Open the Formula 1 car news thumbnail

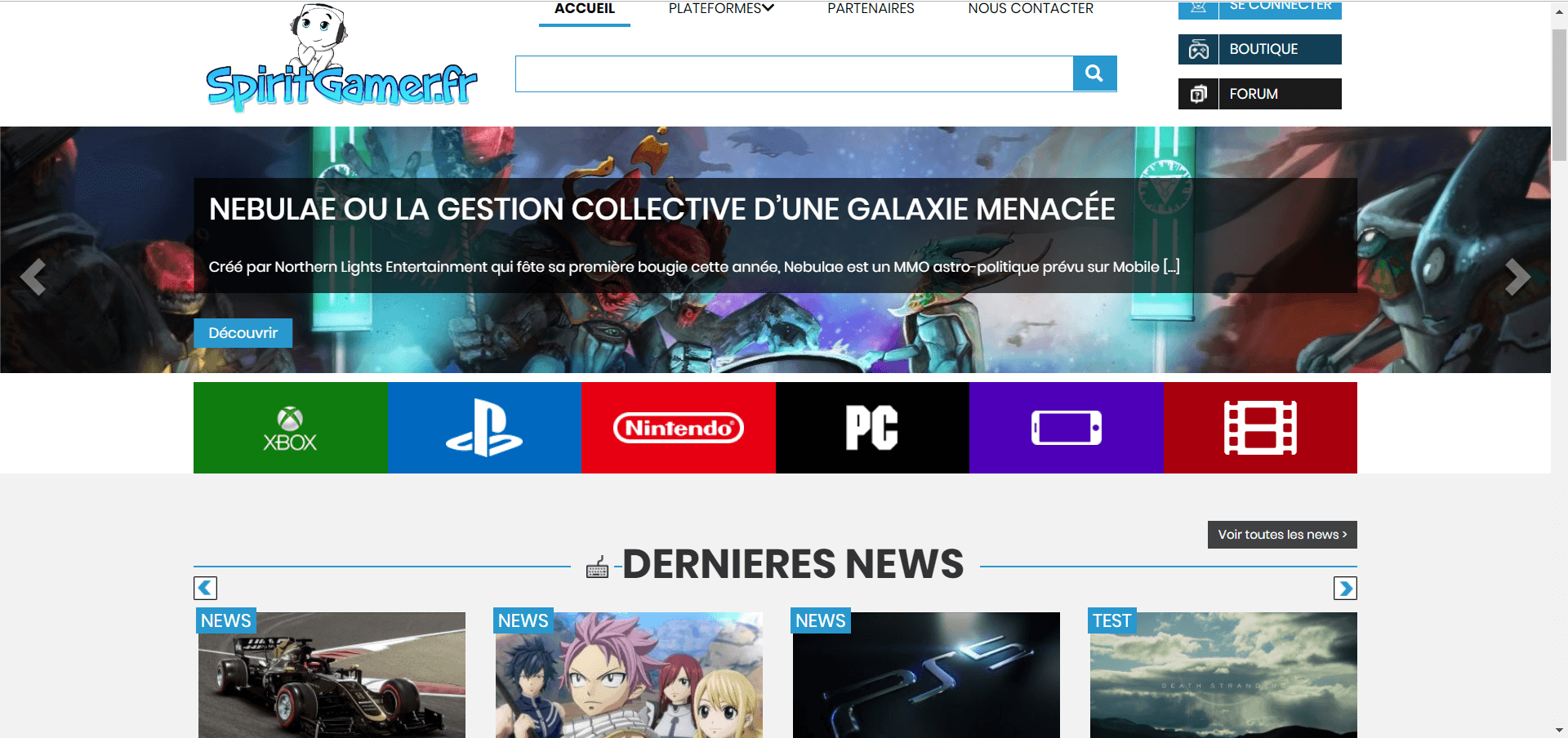click(x=332, y=675)
